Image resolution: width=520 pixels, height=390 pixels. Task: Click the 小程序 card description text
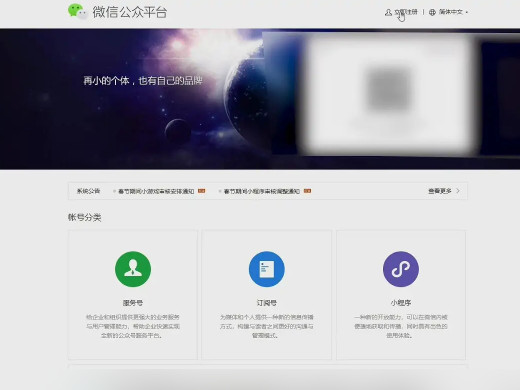coord(401,326)
